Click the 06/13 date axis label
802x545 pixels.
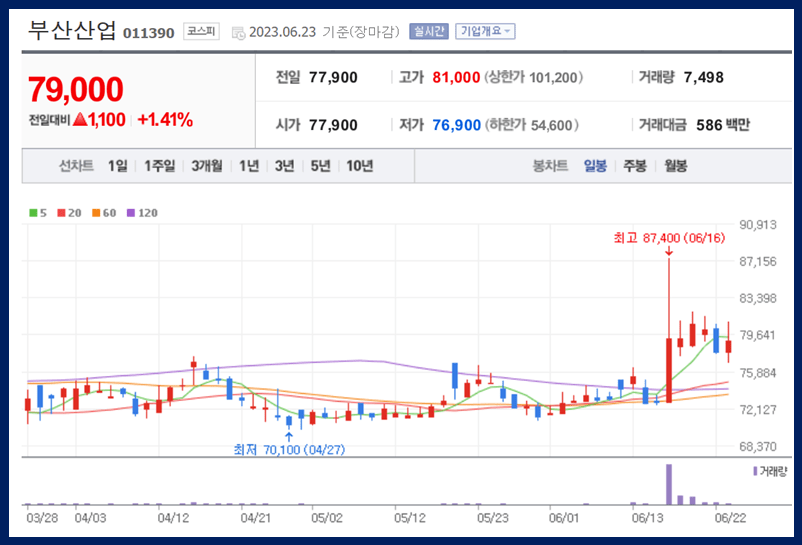(647, 518)
